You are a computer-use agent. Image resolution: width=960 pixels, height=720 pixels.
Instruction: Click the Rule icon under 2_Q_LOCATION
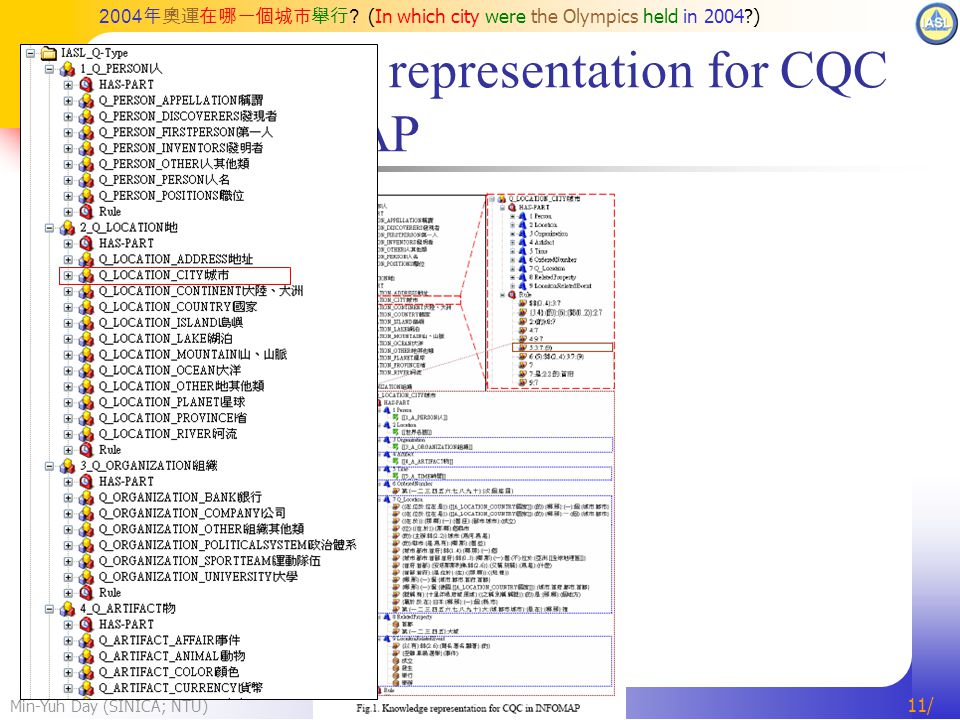tap(86, 450)
